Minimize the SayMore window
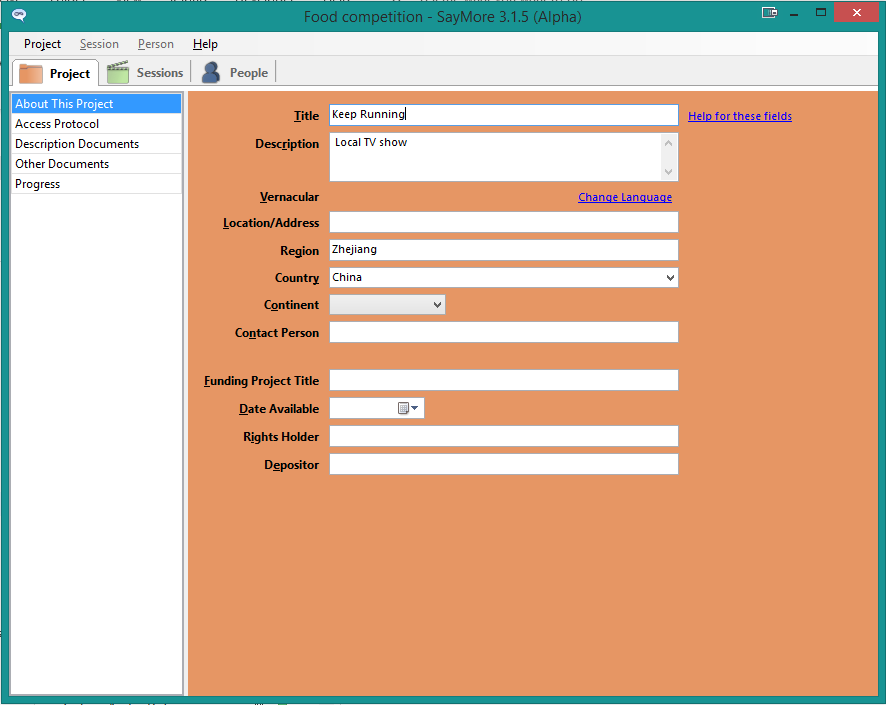Viewport: 886px width, 705px height. (794, 13)
